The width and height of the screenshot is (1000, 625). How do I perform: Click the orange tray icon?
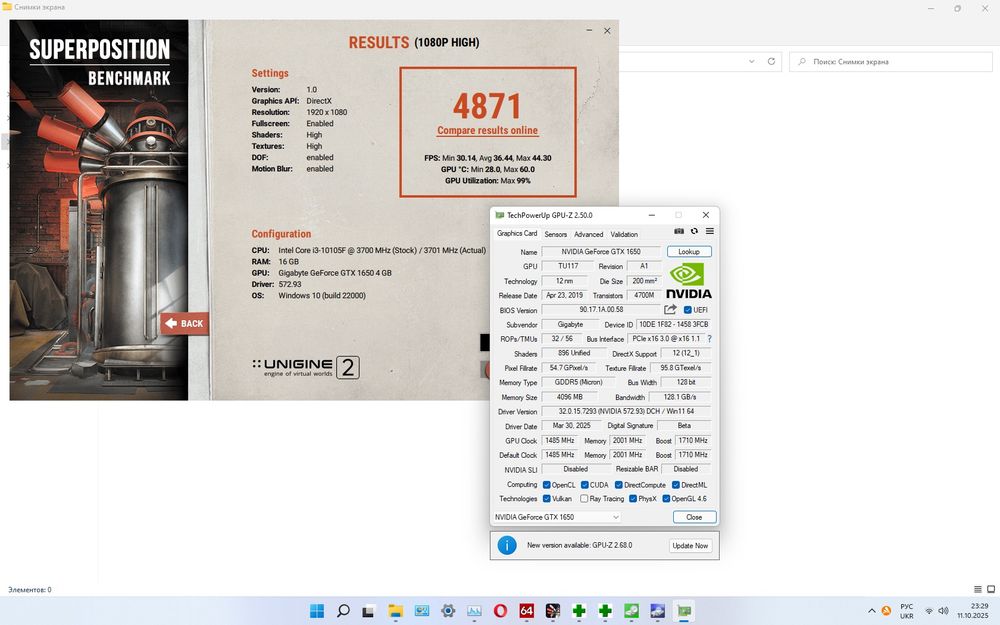click(x=886, y=611)
